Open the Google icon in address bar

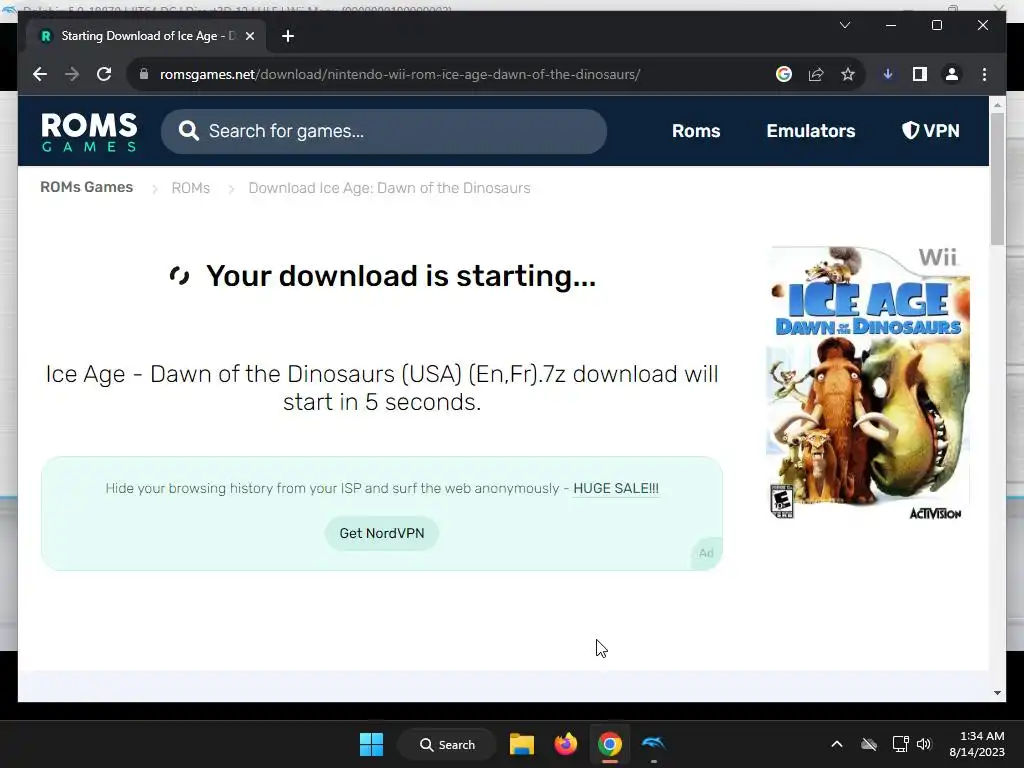[x=784, y=74]
